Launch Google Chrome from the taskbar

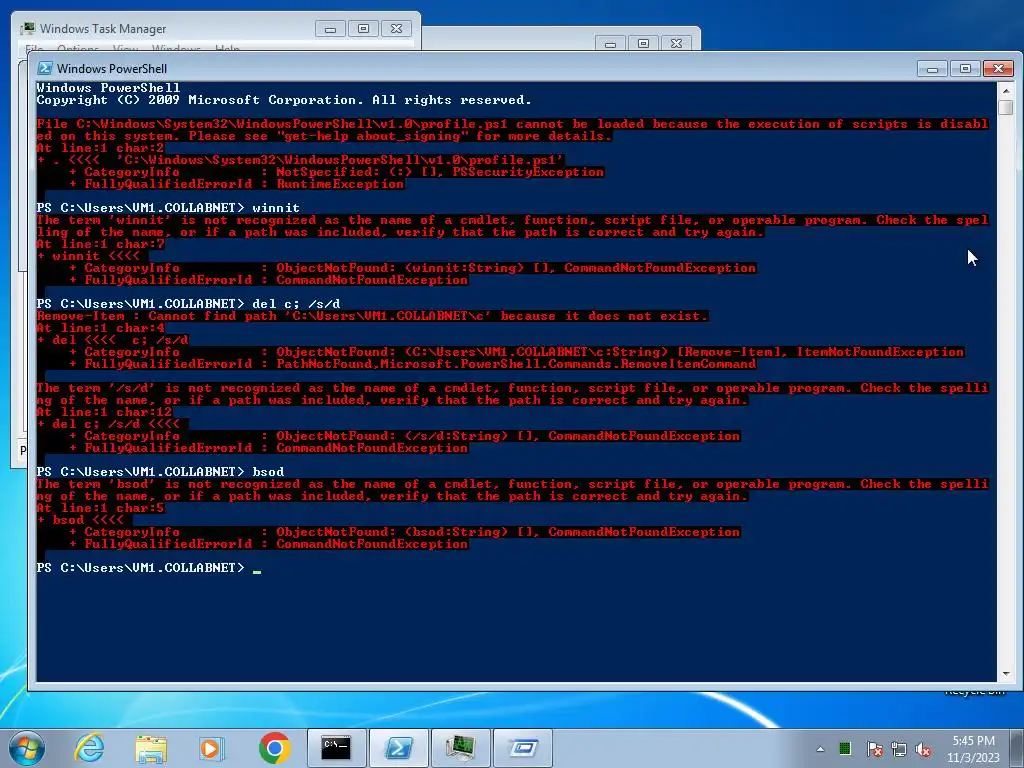[275, 748]
